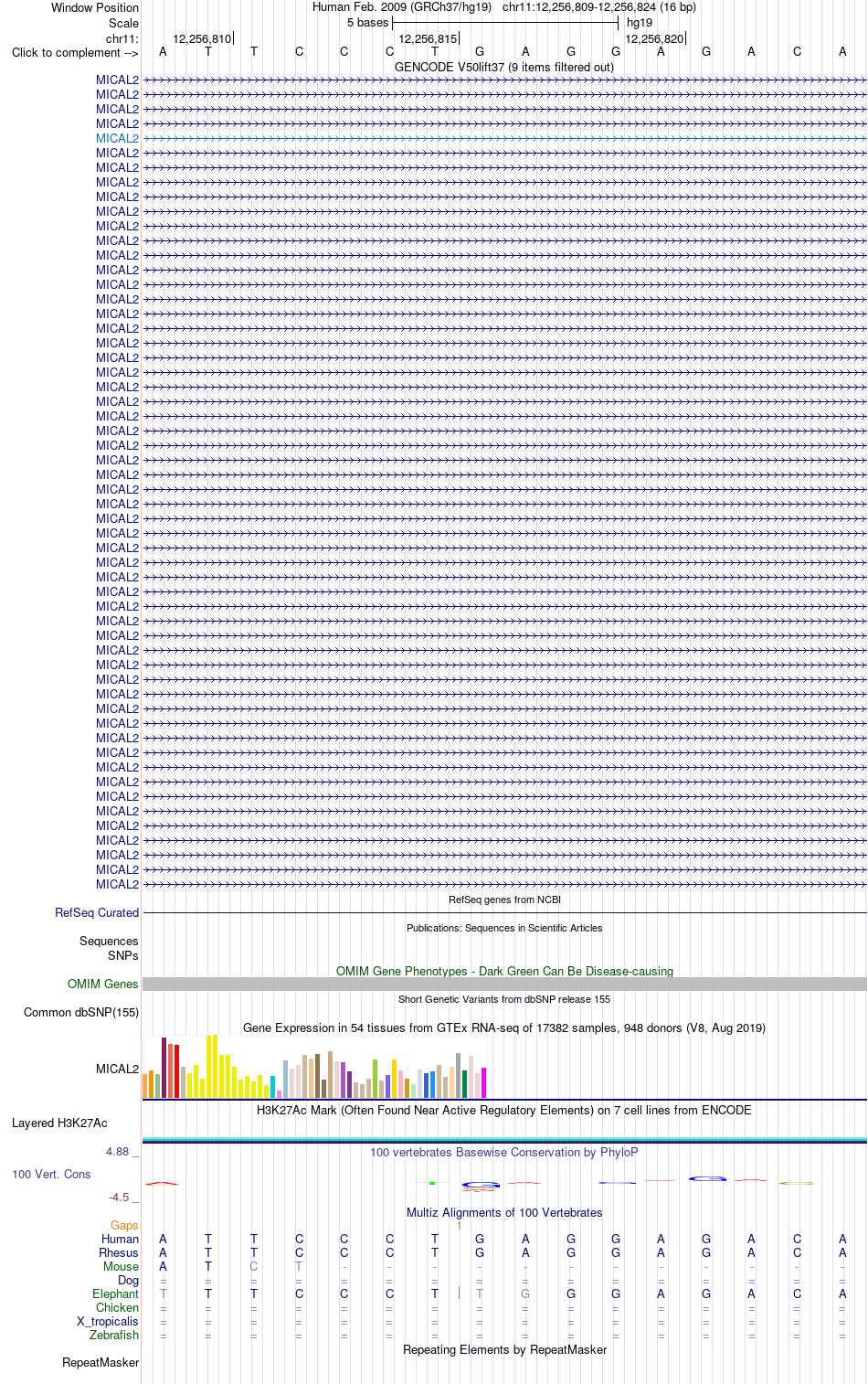868x1384 pixels.
Task: Click 'RefSeq genes from NCBI' track title
Action: point(504,900)
